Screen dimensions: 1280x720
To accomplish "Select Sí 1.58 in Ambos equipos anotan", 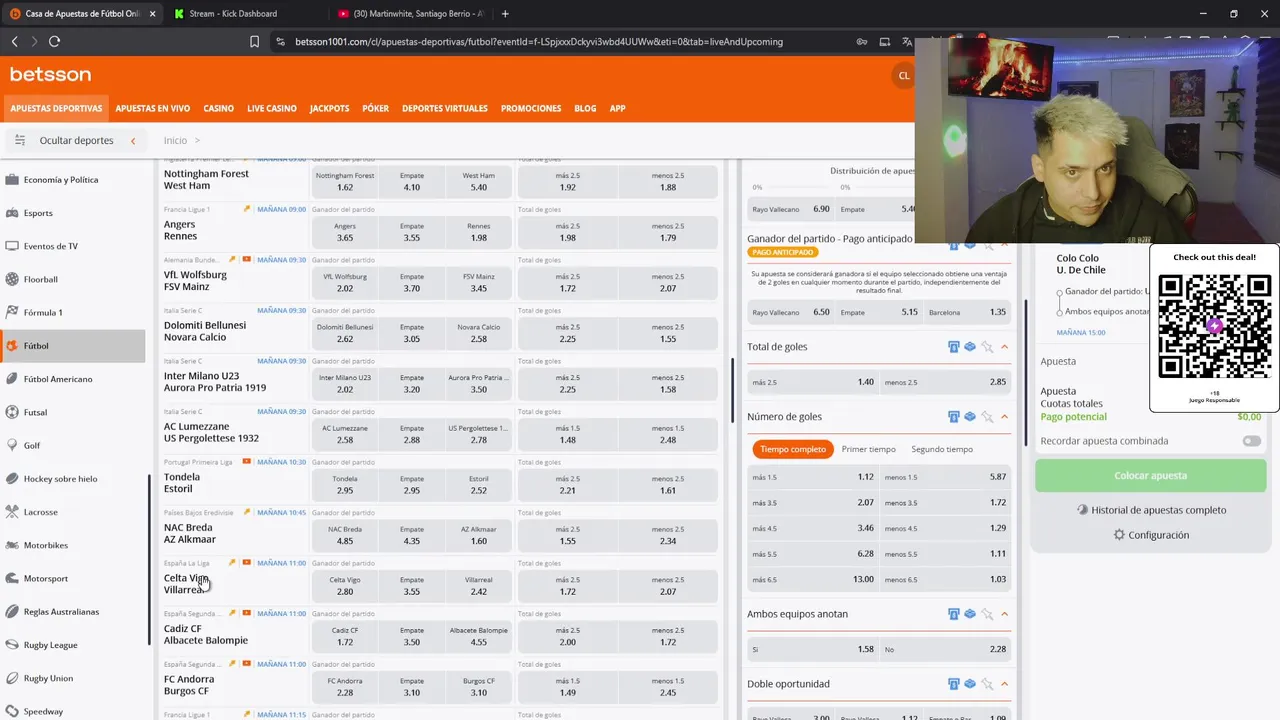I will coord(813,649).
